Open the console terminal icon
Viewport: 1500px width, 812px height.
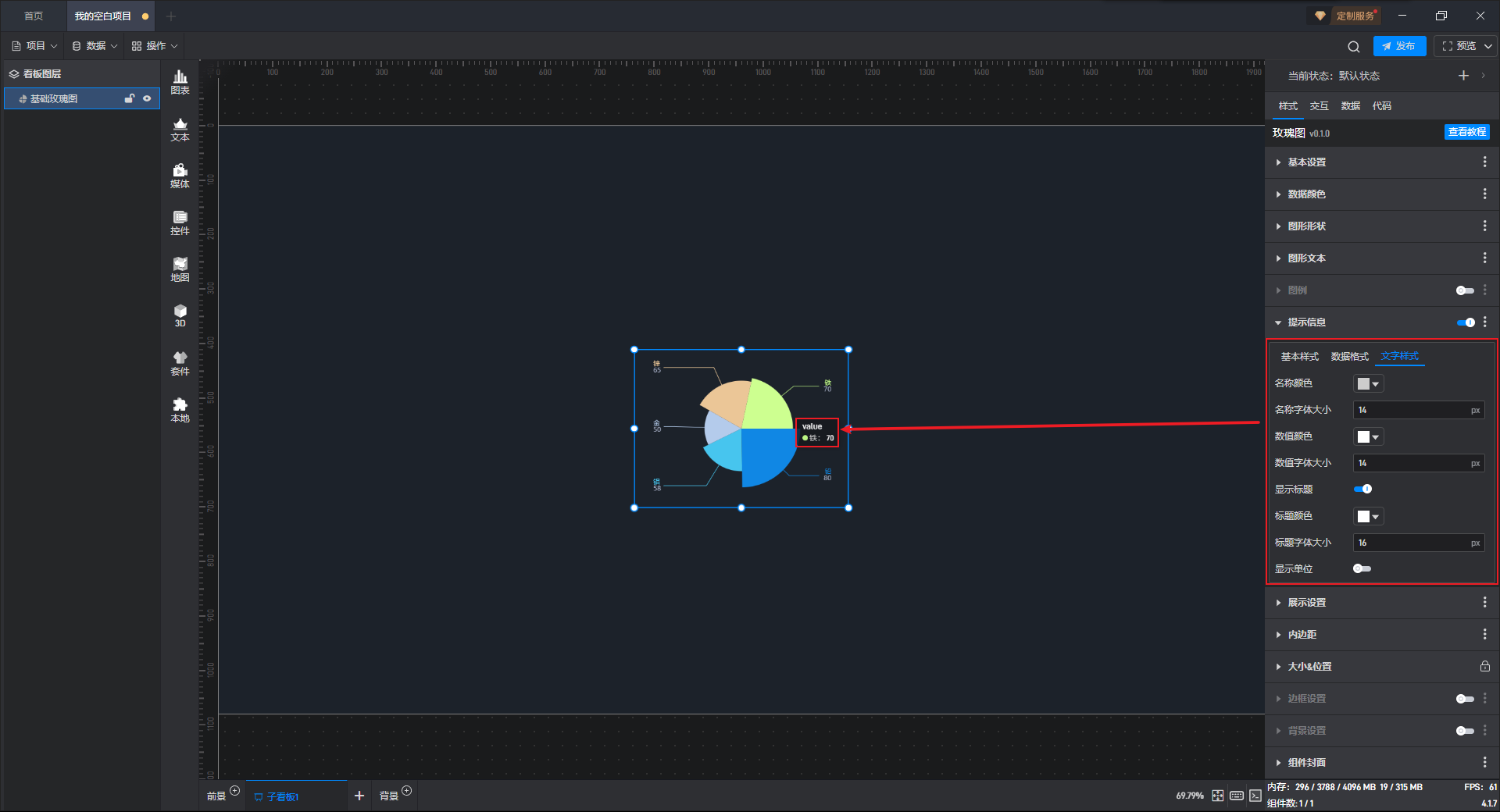tap(1255, 796)
